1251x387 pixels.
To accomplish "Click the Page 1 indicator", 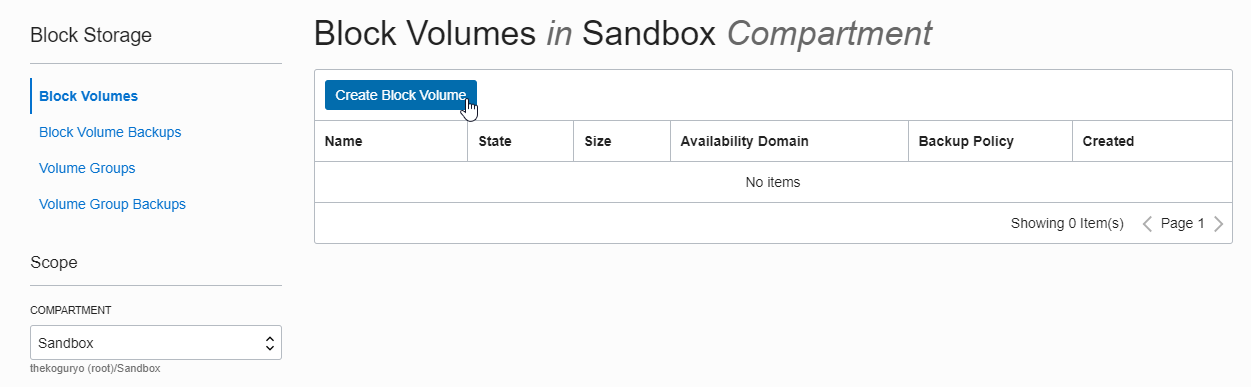I will pyautogui.click(x=1183, y=224).
